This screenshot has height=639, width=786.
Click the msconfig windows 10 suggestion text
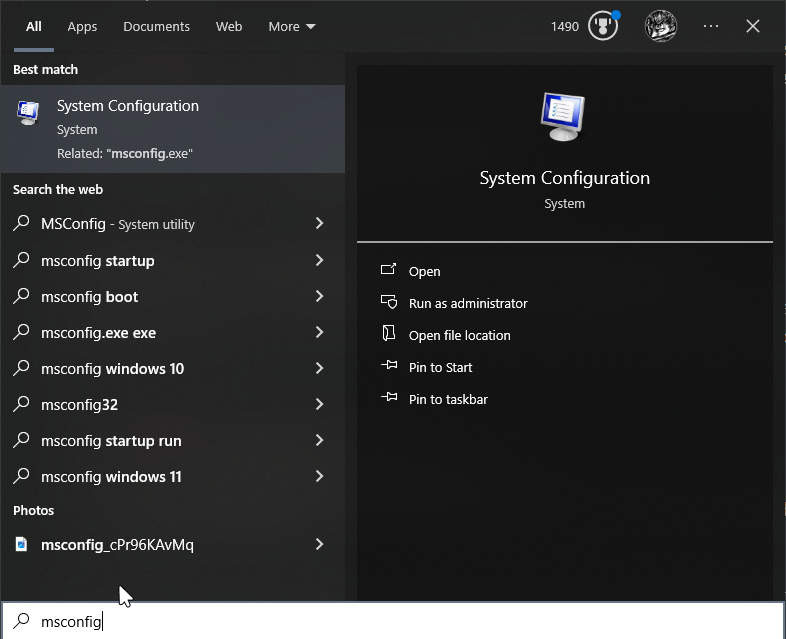point(112,369)
